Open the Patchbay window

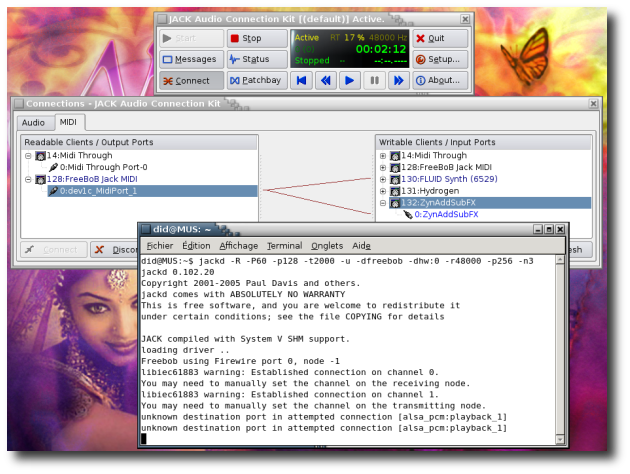(x=256, y=80)
